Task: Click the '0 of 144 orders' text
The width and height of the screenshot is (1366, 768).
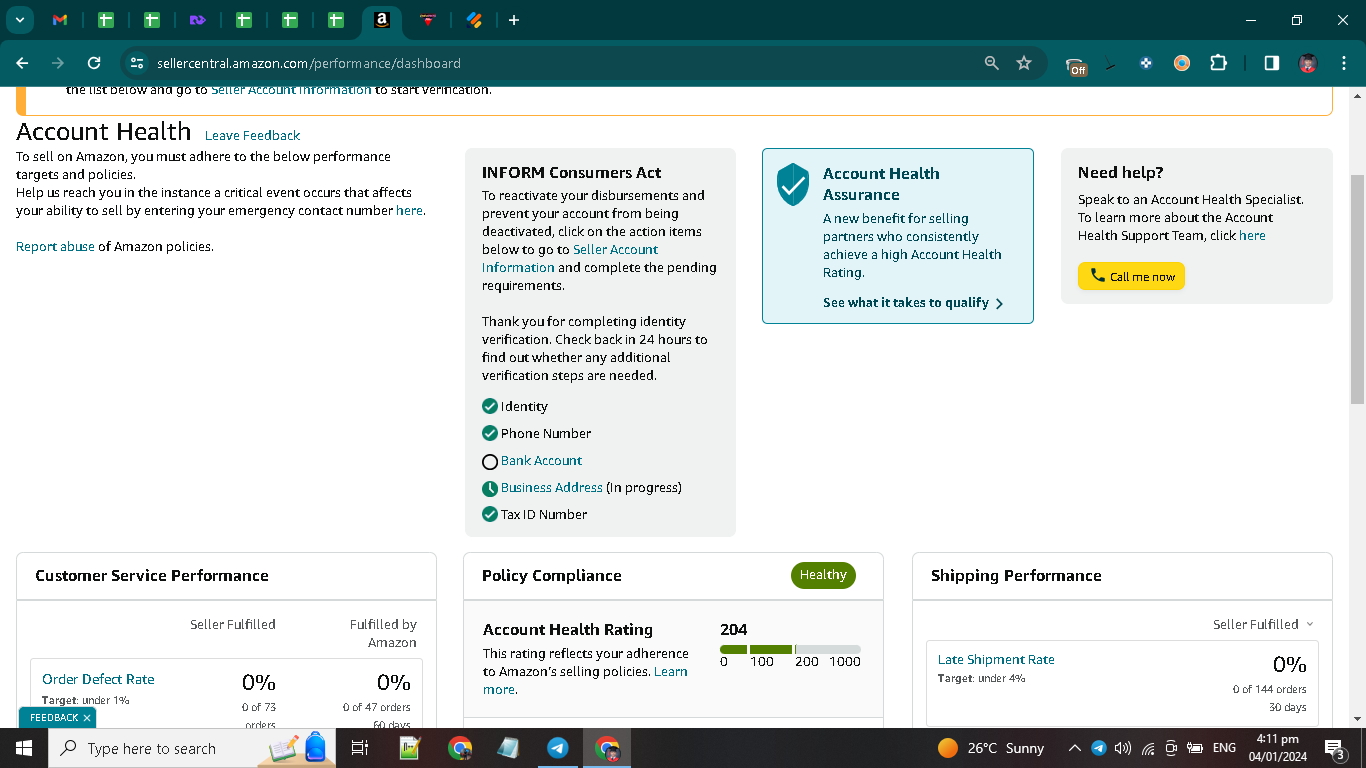Action: pyautogui.click(x=1269, y=689)
